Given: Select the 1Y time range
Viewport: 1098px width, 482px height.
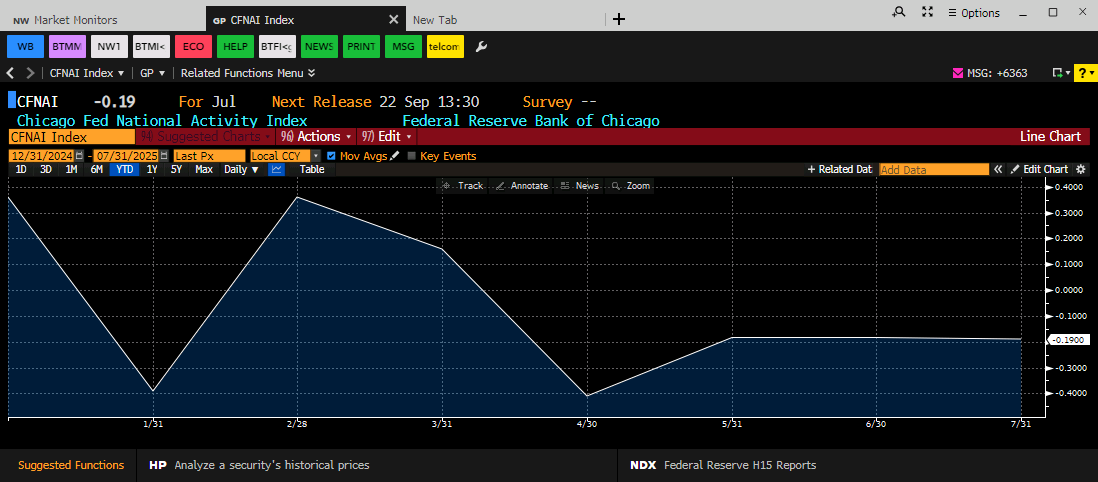Looking at the screenshot, I should pos(151,169).
